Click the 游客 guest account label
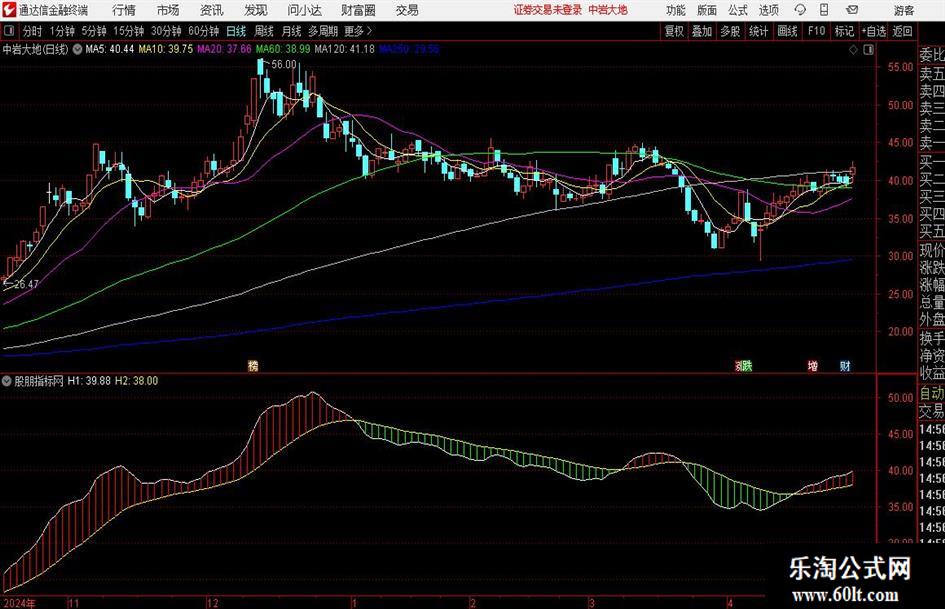The image size is (945, 609). [x=903, y=10]
